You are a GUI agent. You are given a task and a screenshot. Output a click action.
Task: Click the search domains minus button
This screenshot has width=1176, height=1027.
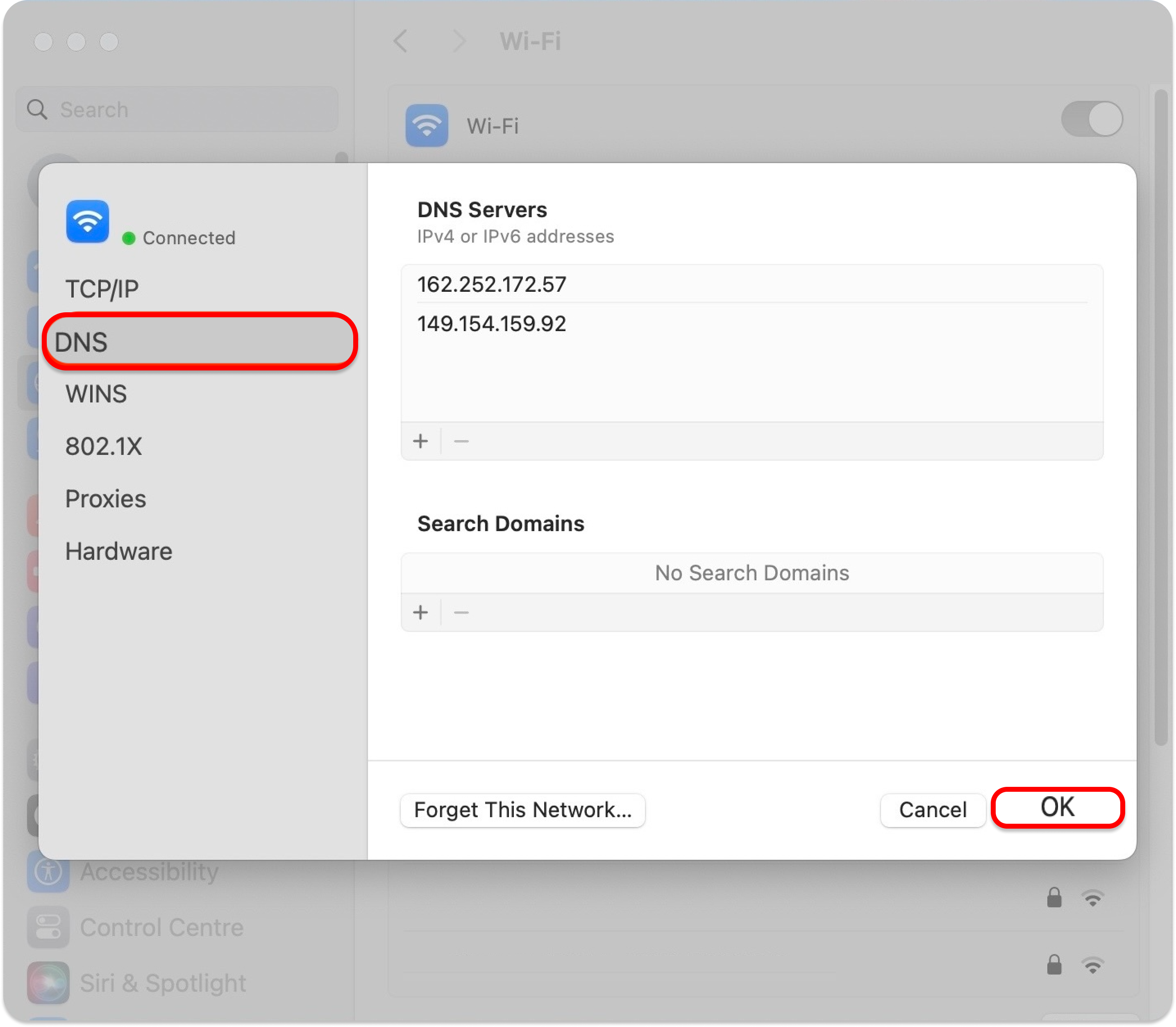click(x=461, y=613)
